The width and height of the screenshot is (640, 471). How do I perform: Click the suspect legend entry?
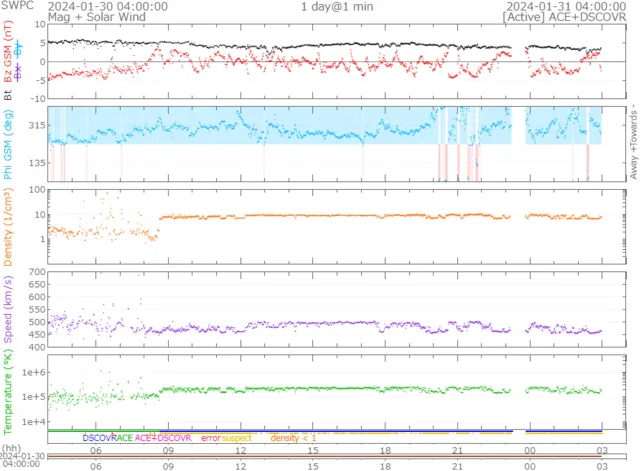(x=237, y=438)
